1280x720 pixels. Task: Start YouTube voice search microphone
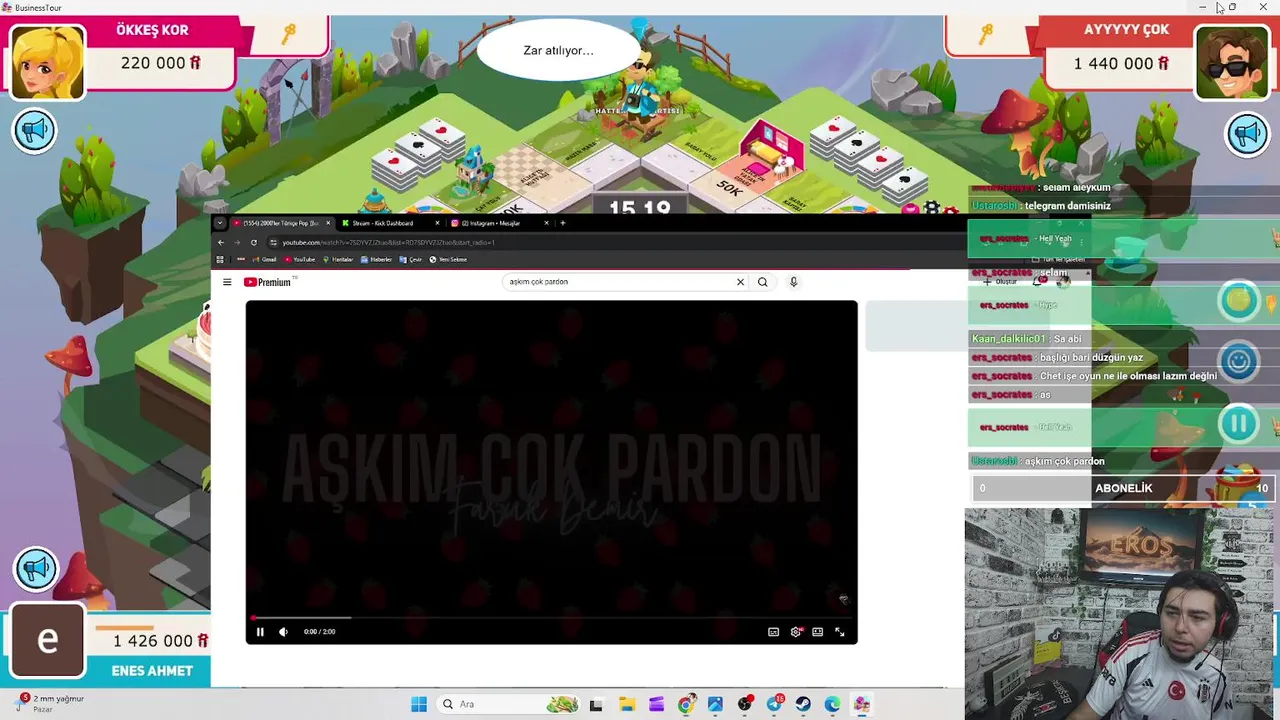click(793, 282)
